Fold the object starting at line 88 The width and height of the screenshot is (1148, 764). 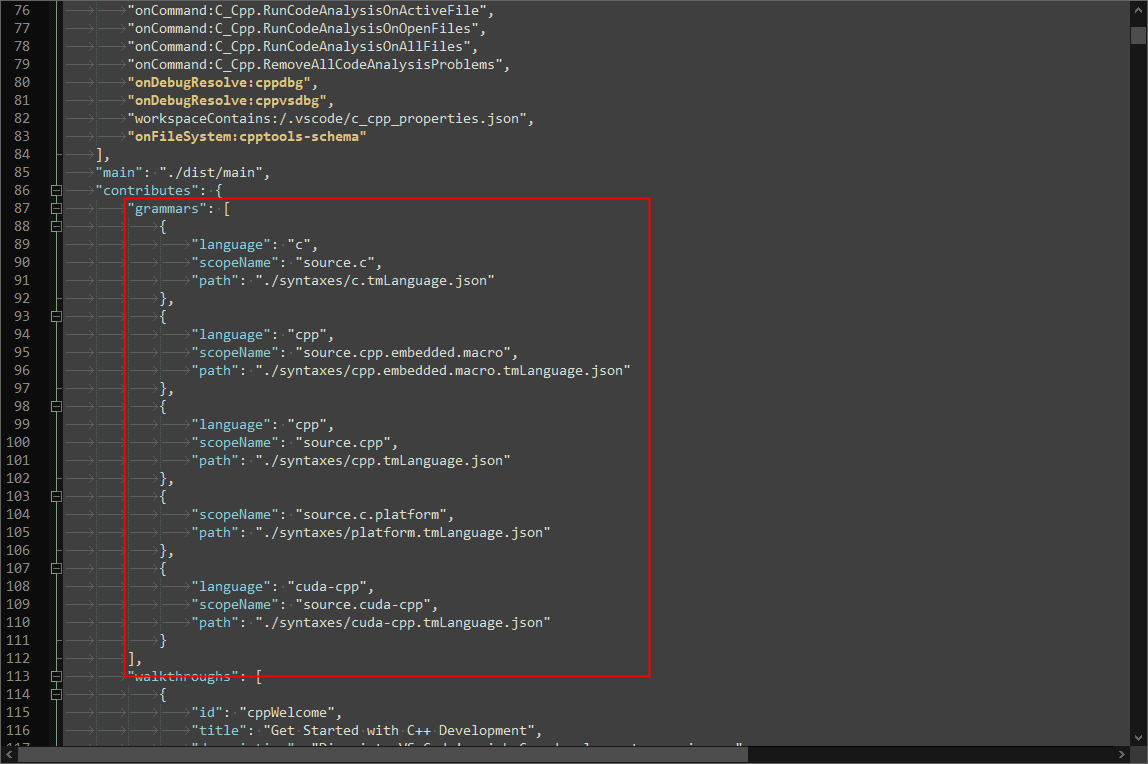coord(57,226)
